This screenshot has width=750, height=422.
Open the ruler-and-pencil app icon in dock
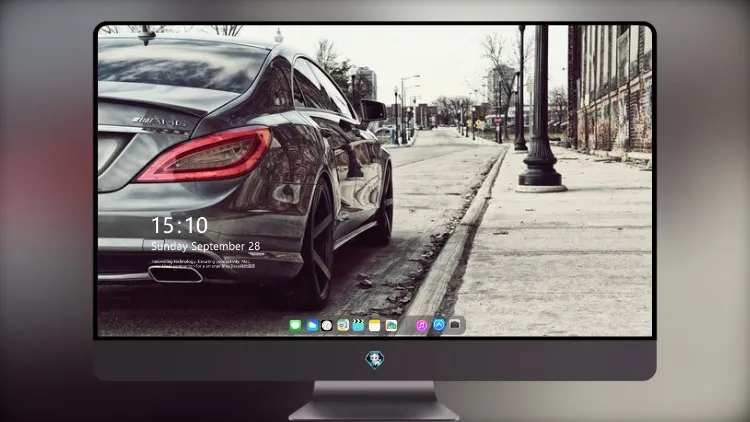point(342,325)
